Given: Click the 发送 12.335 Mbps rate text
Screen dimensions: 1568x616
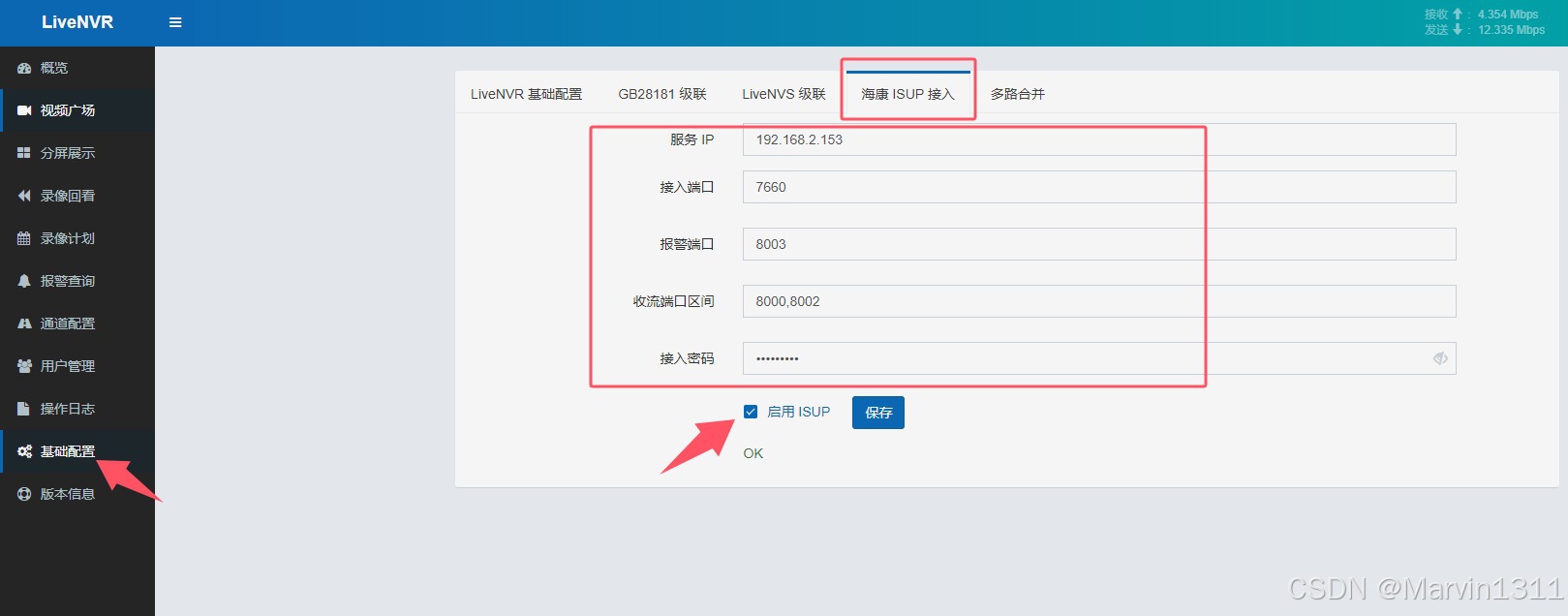Looking at the screenshot, I should (x=1484, y=30).
